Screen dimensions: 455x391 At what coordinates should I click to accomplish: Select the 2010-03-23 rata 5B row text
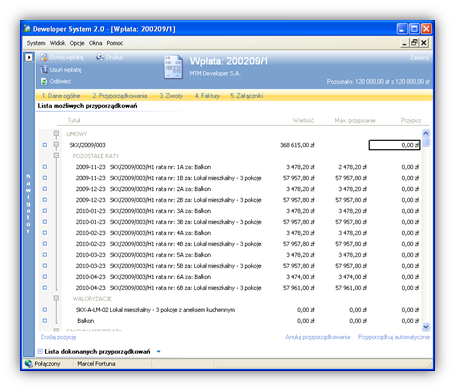point(168,266)
